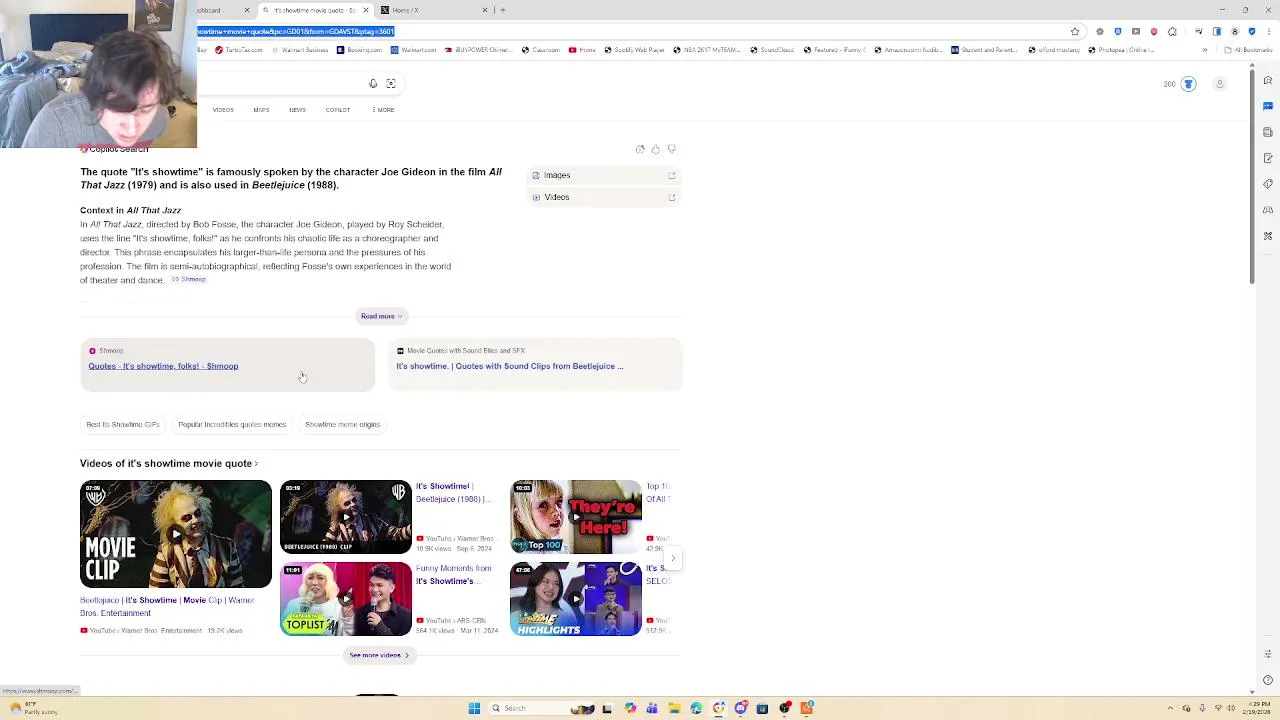Close the showtime movie quote tab

366,10
